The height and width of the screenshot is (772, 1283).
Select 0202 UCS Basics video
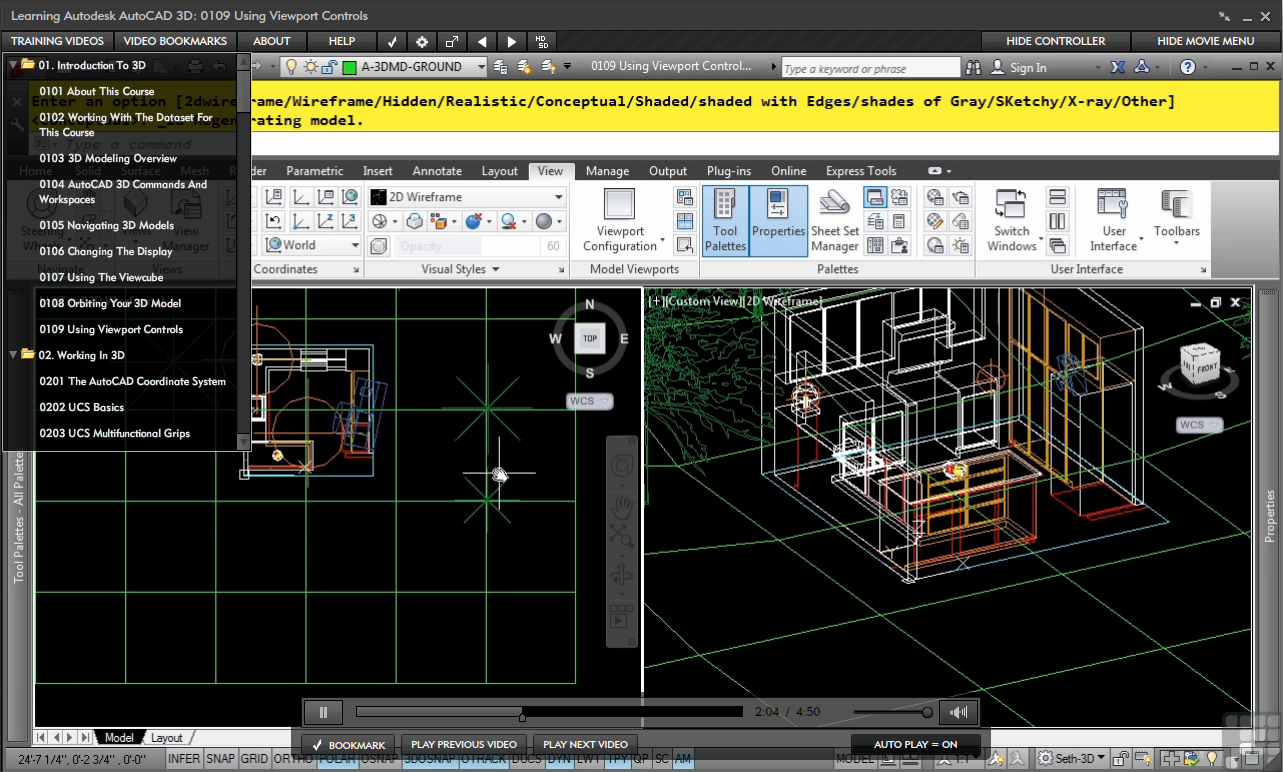coord(81,407)
